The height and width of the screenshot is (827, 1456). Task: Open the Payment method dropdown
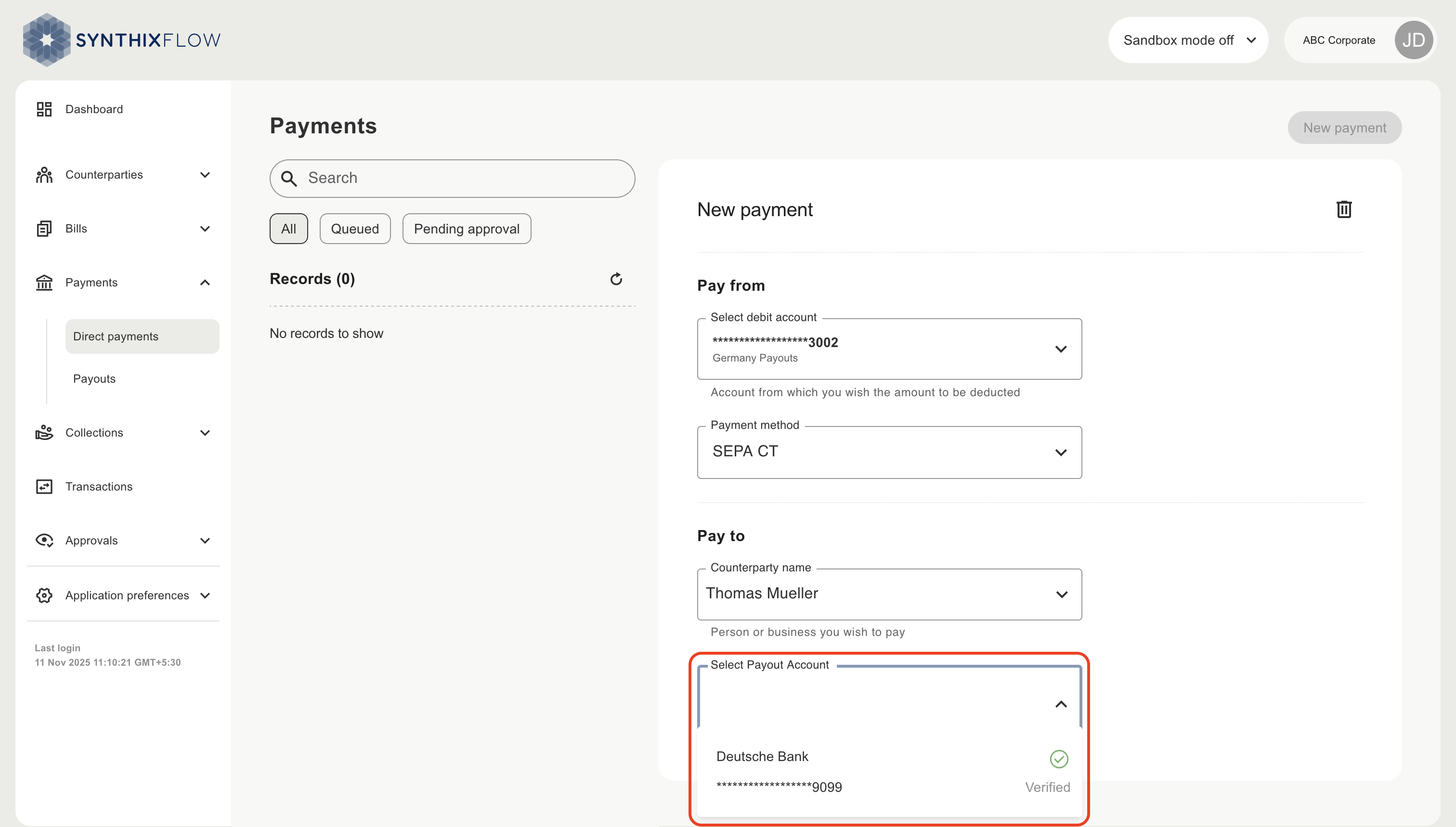(889, 452)
